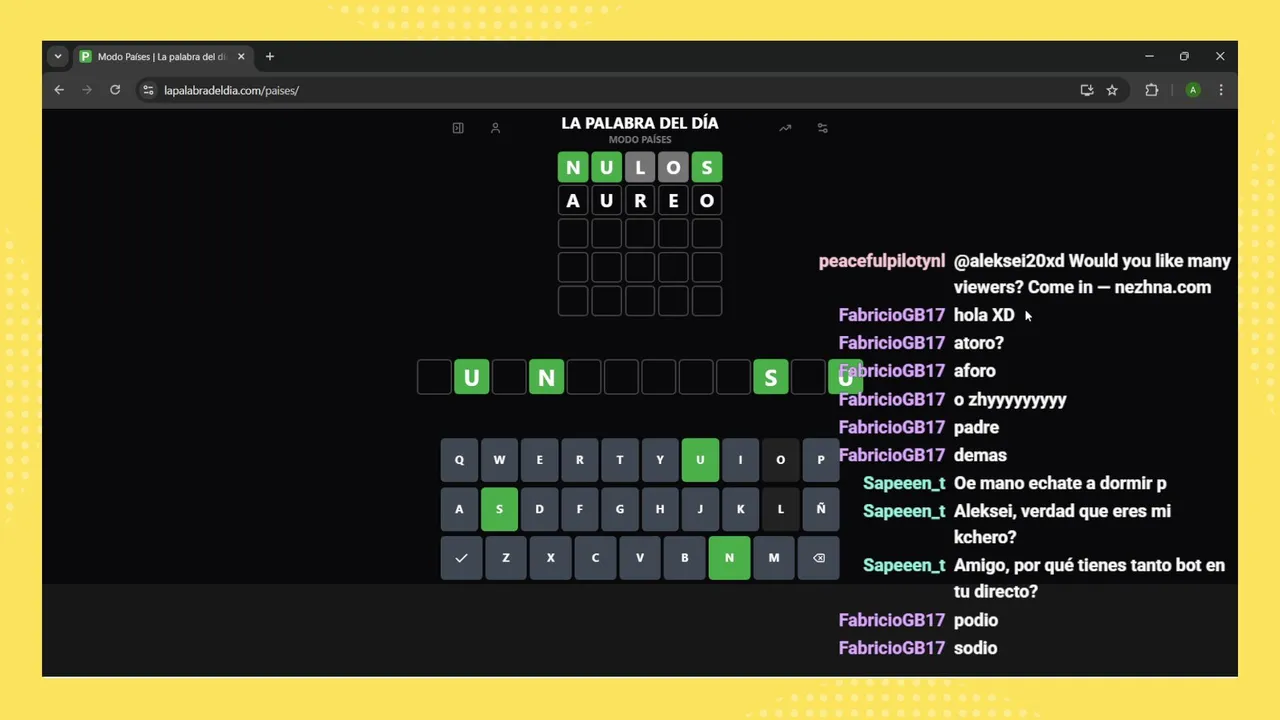
Task: Tap the I key on keyboard
Action: 740,460
